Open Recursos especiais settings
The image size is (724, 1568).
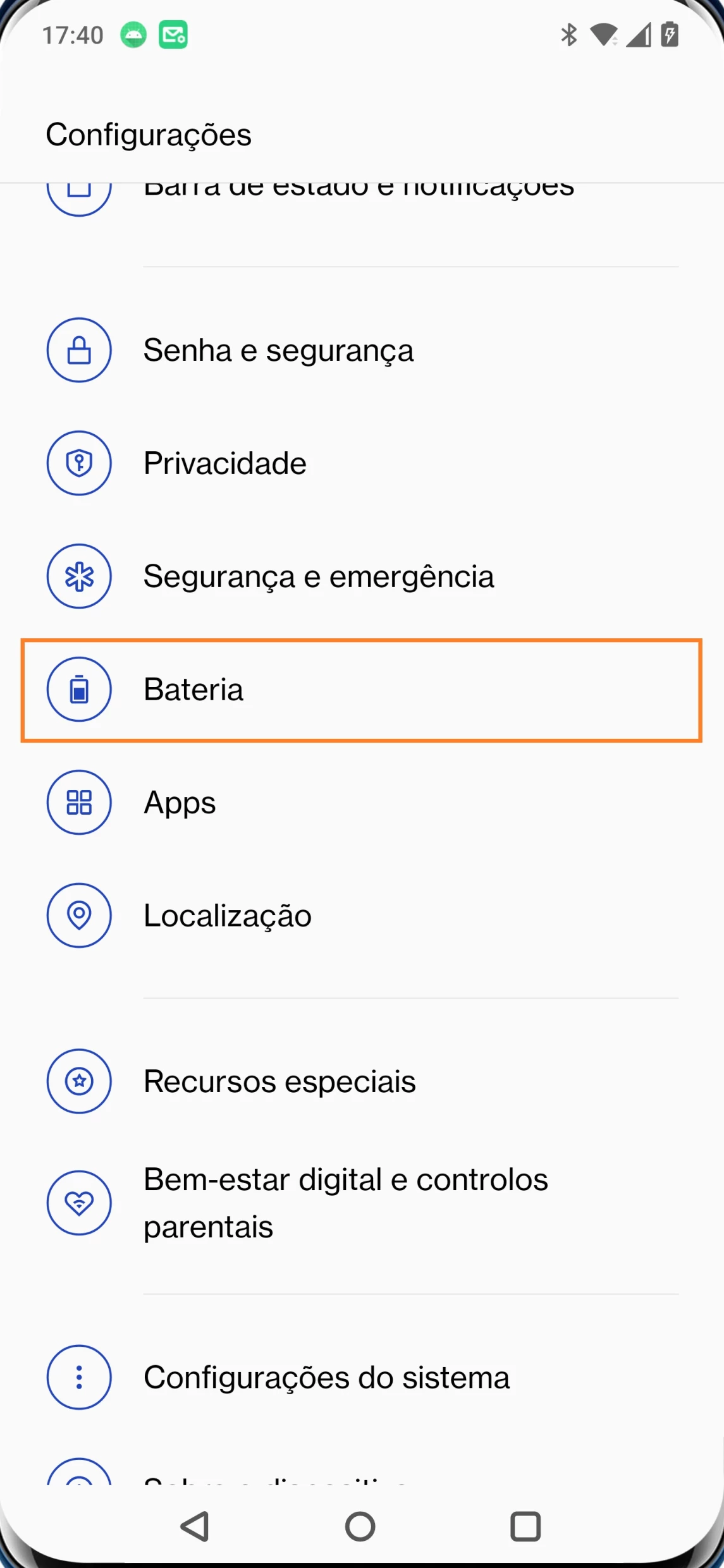(279, 1081)
